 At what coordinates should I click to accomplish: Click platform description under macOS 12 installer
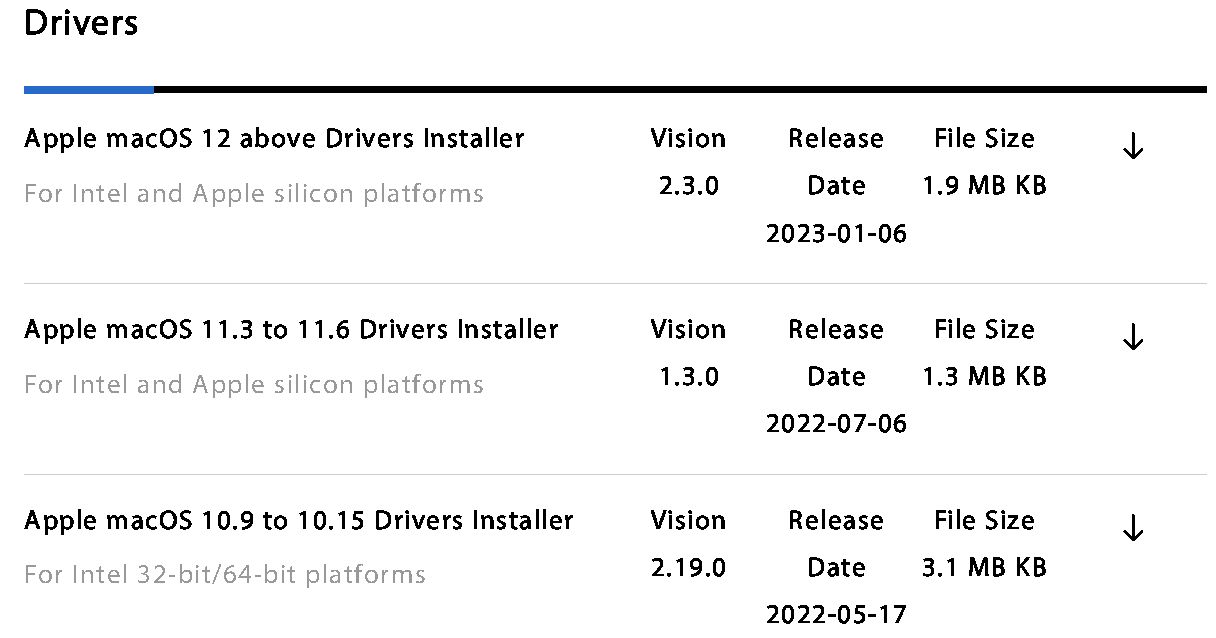tap(254, 193)
